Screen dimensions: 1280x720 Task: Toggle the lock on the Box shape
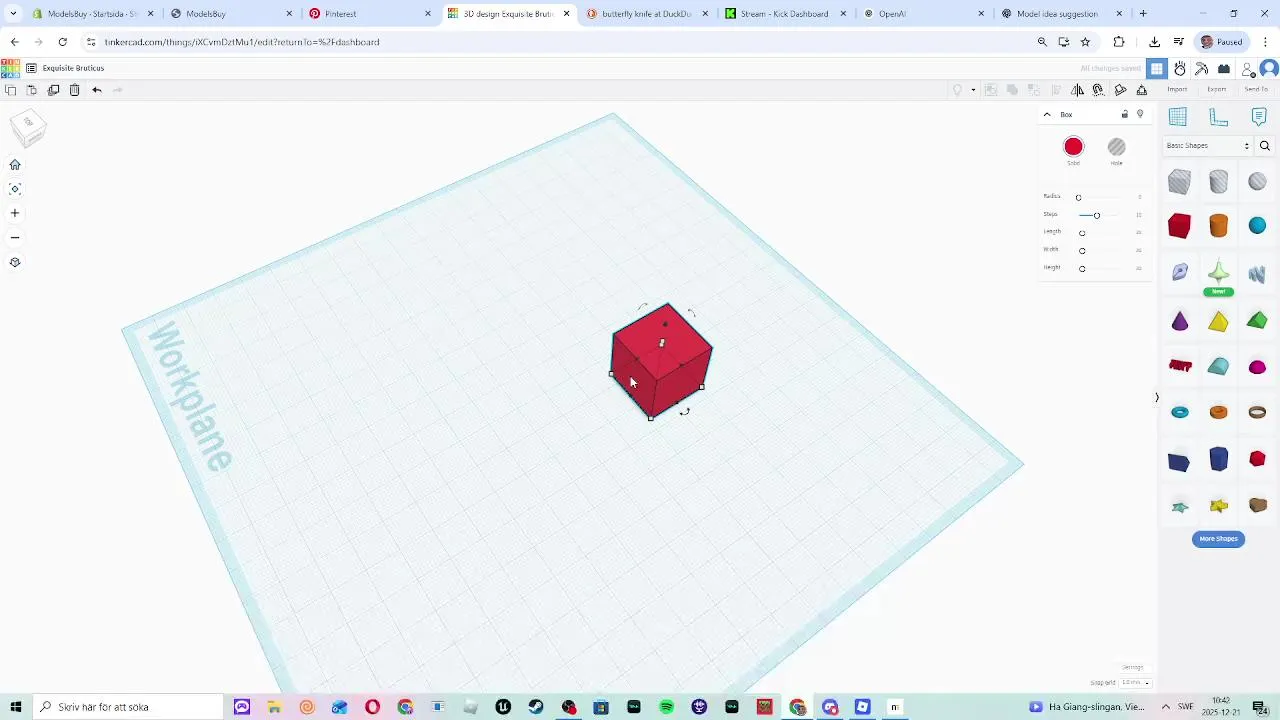(1124, 114)
